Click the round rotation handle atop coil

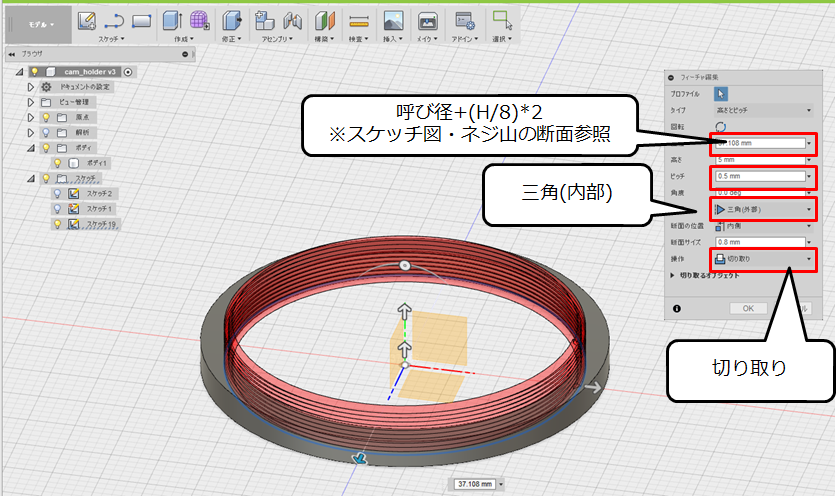coord(405,265)
